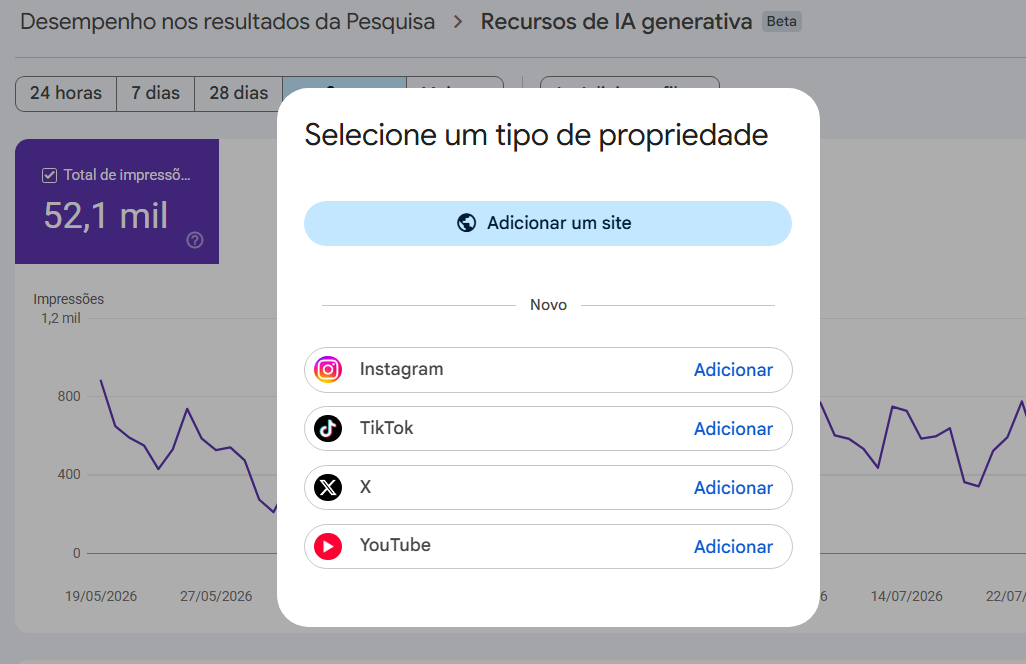
Task: Click the Beta badge
Action: (781, 22)
